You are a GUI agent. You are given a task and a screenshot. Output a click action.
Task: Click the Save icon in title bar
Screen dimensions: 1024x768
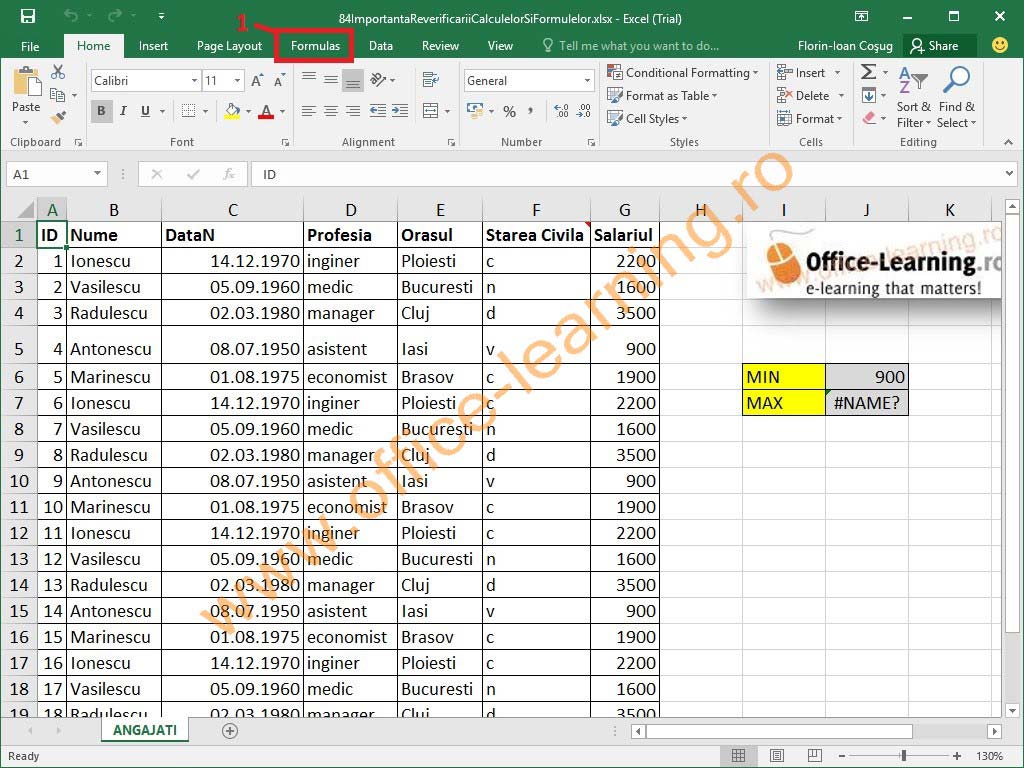click(27, 17)
